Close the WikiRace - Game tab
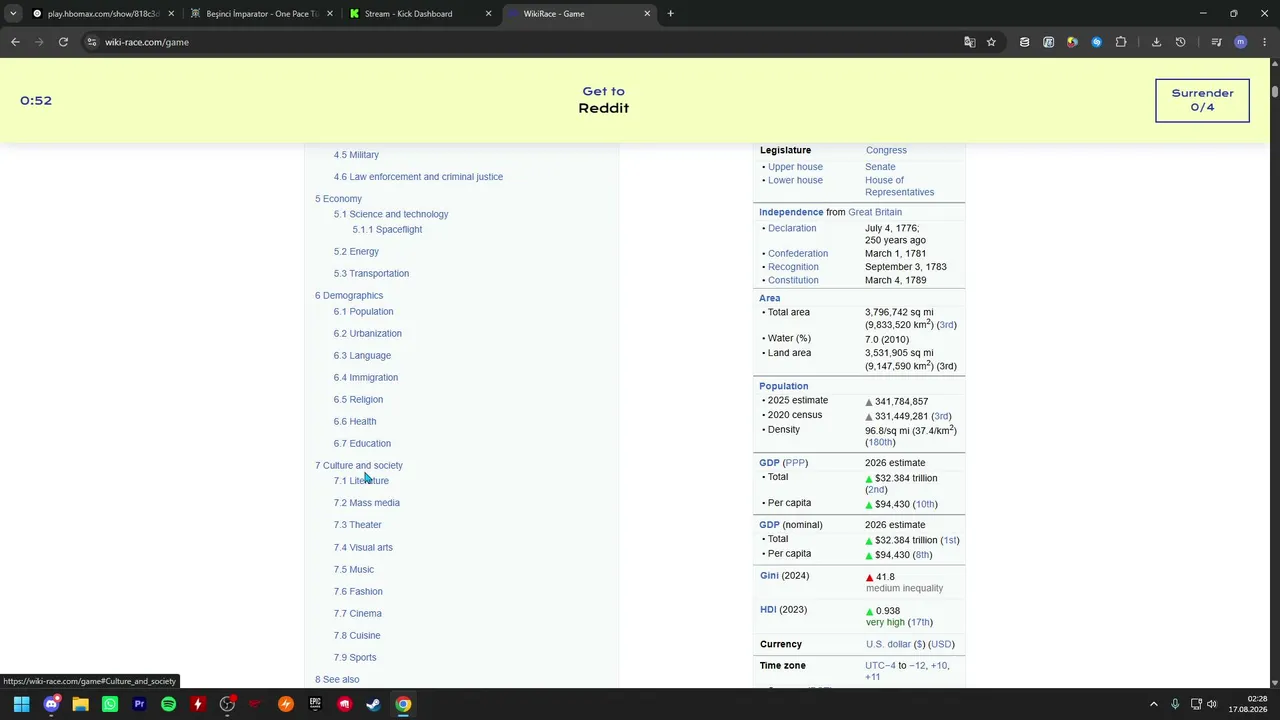The image size is (1280, 720). [647, 14]
